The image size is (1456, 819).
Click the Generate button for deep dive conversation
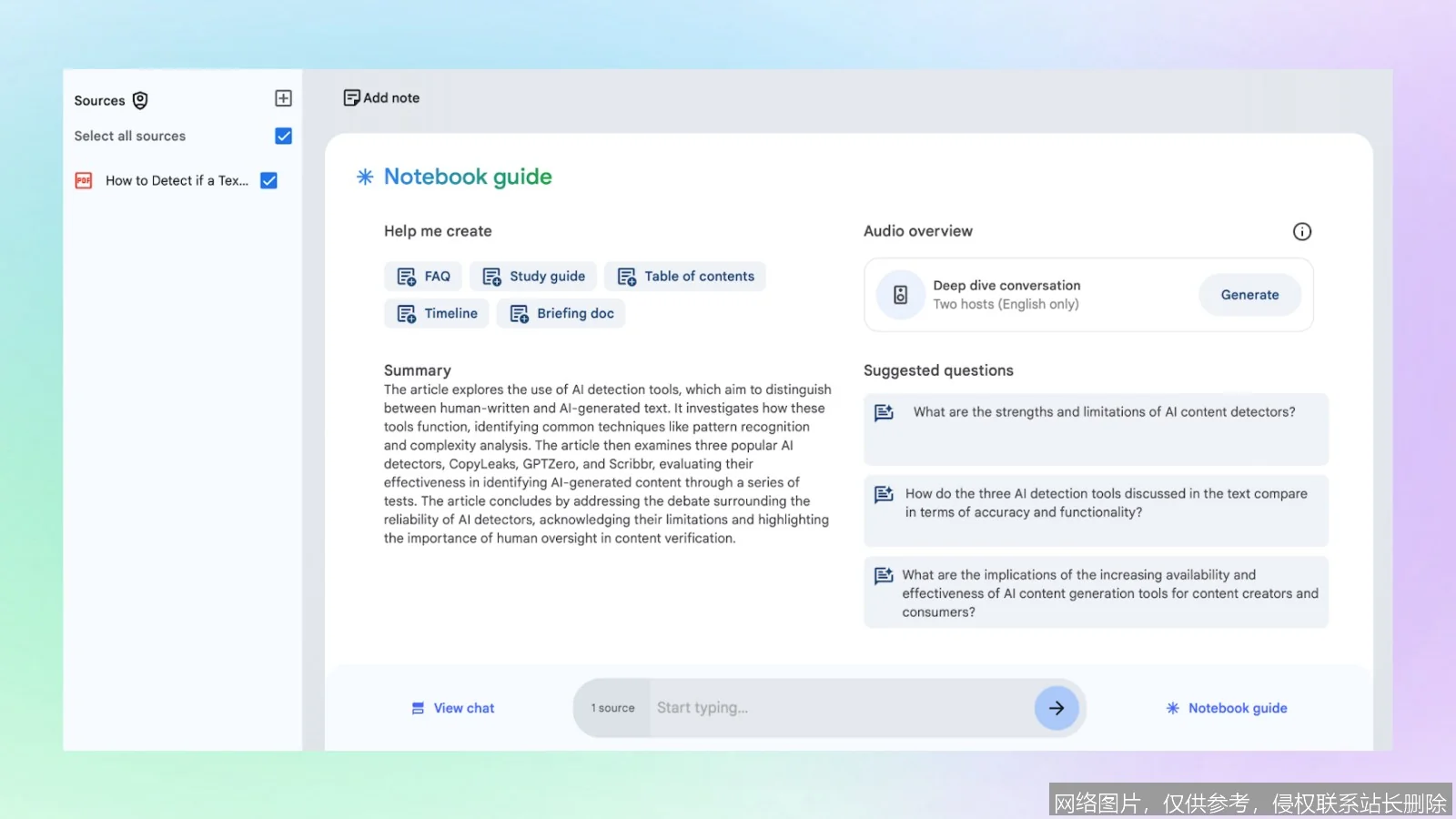(1249, 294)
